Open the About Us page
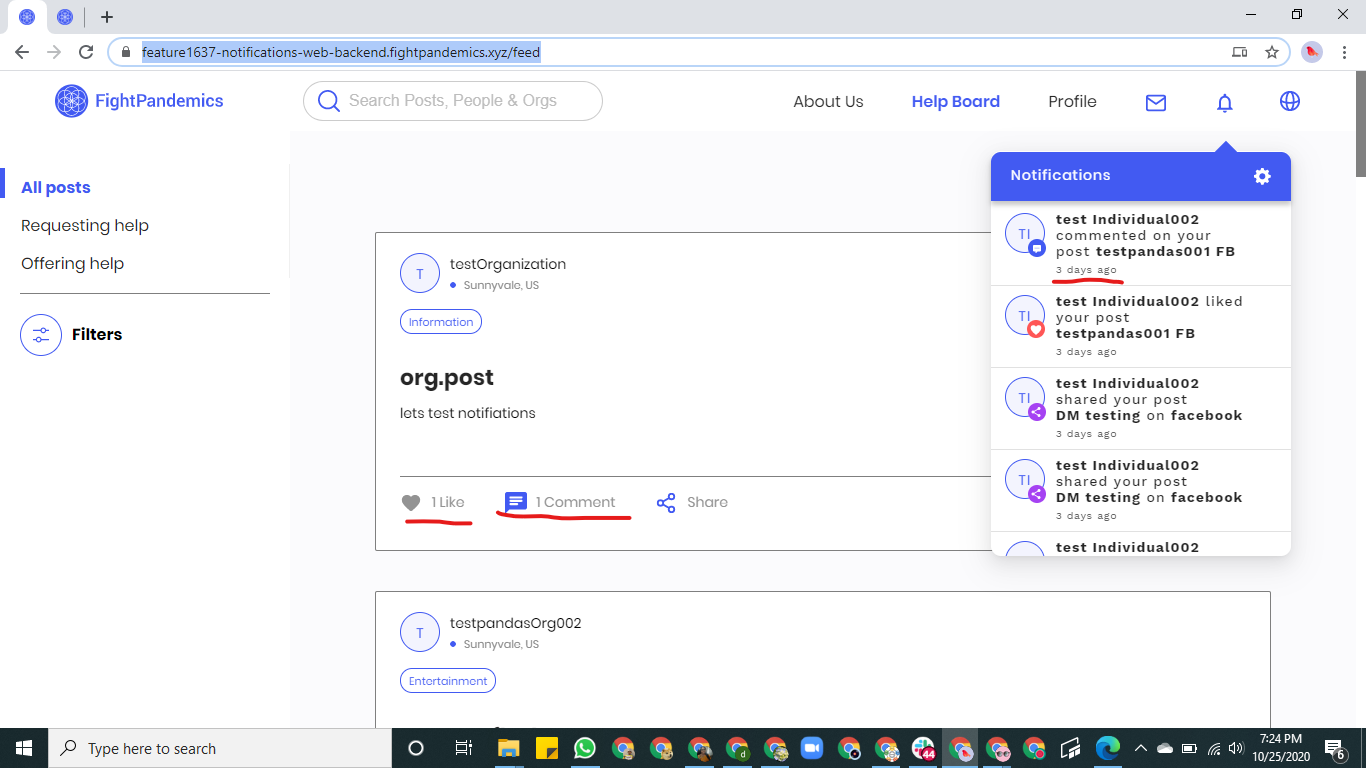The image size is (1366, 768). tap(828, 102)
